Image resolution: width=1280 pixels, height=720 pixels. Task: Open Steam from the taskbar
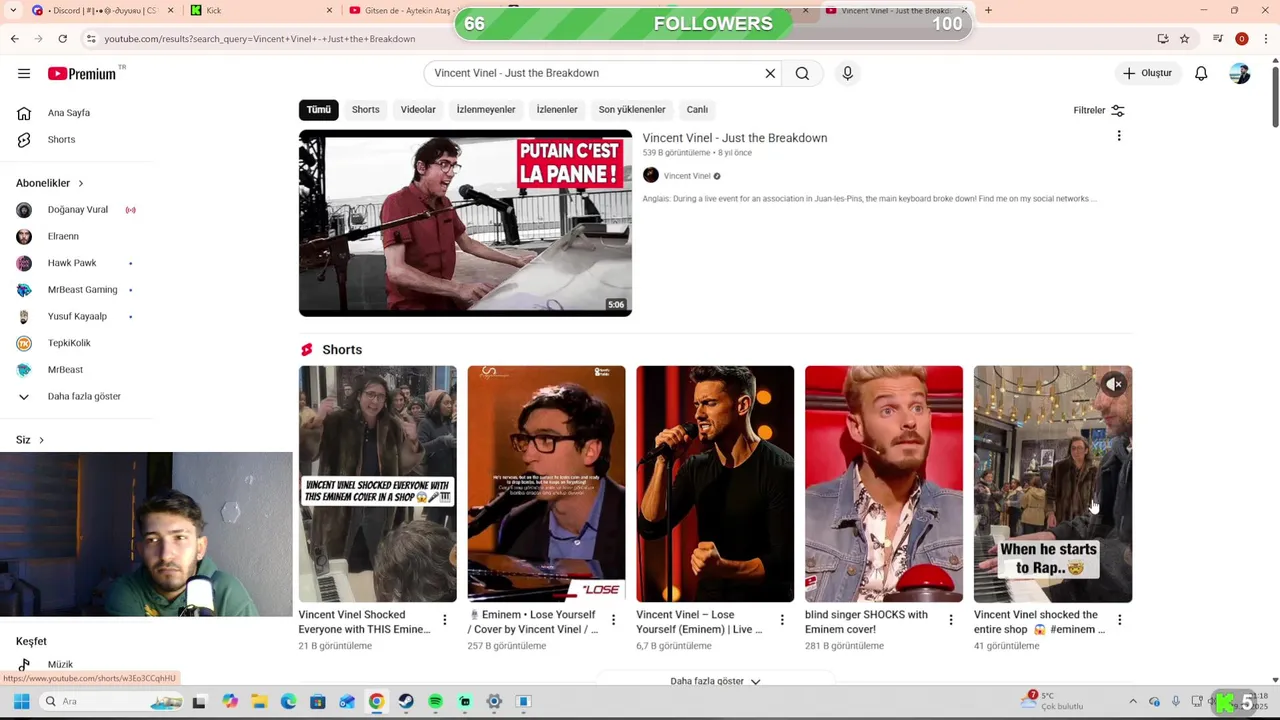(406, 701)
